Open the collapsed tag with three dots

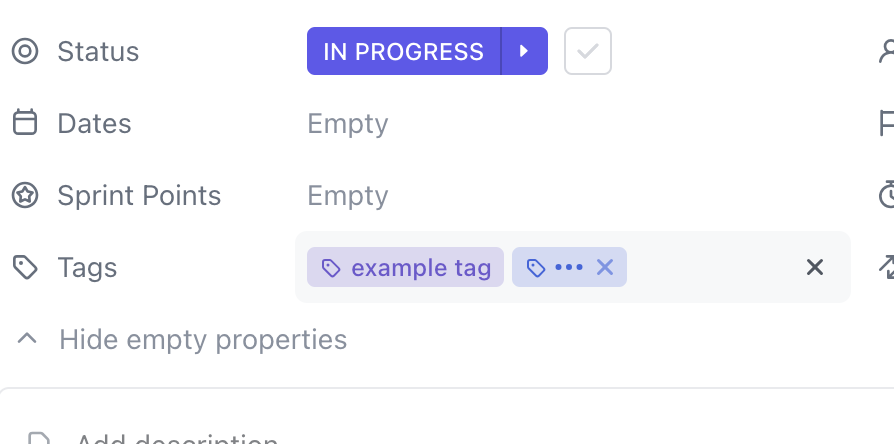[x=567, y=267]
